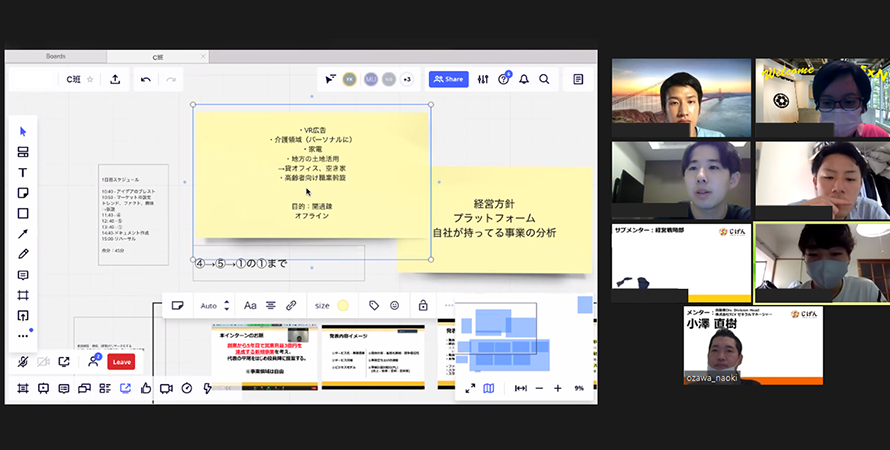The width and height of the screenshot is (890, 450).
Task: Pick the Sticky note tool
Action: 23,193
